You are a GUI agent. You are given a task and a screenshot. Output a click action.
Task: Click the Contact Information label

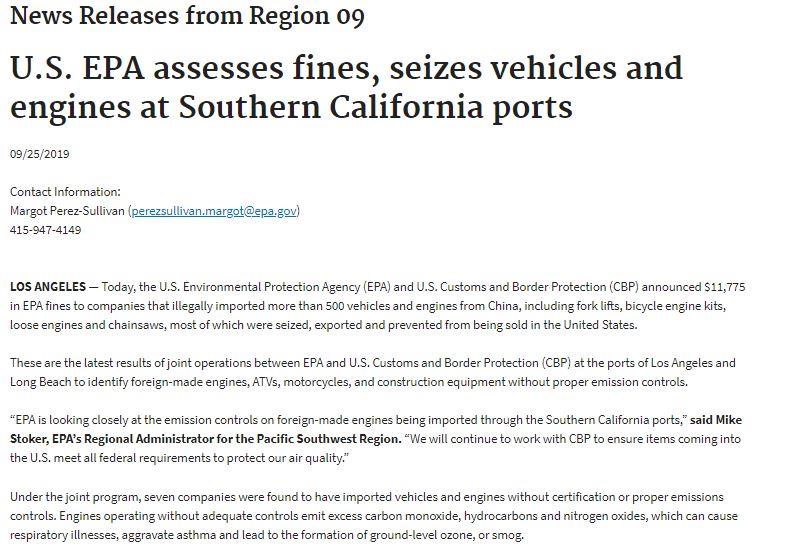(65, 192)
